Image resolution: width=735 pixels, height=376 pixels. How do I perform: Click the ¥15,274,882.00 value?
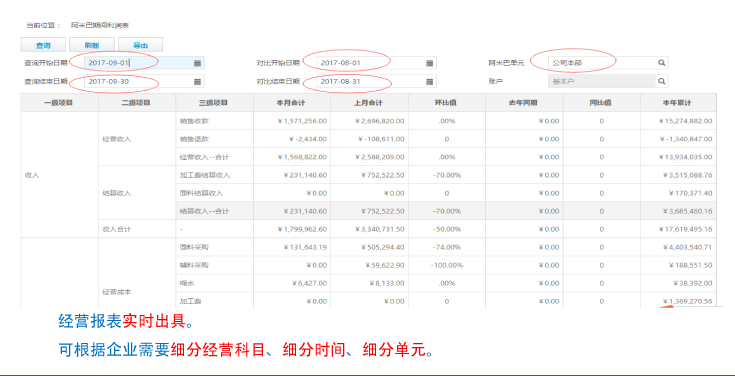pyautogui.click(x=686, y=121)
